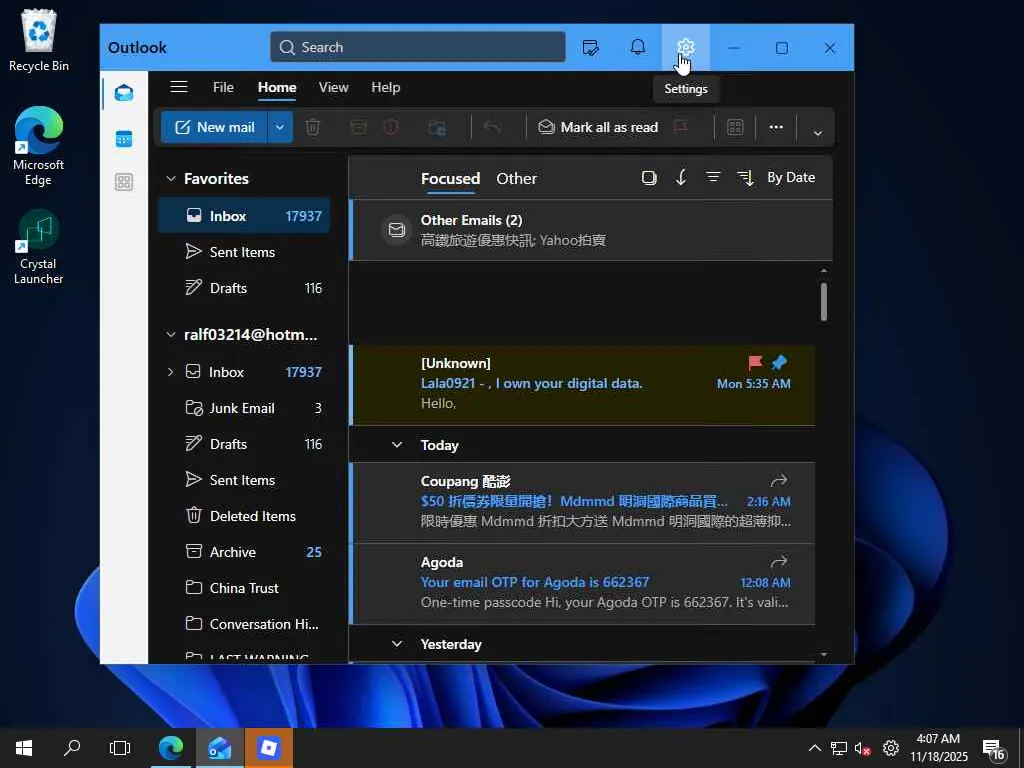This screenshot has height=768, width=1024.
Task: Click Mark all as read
Action: (598, 127)
